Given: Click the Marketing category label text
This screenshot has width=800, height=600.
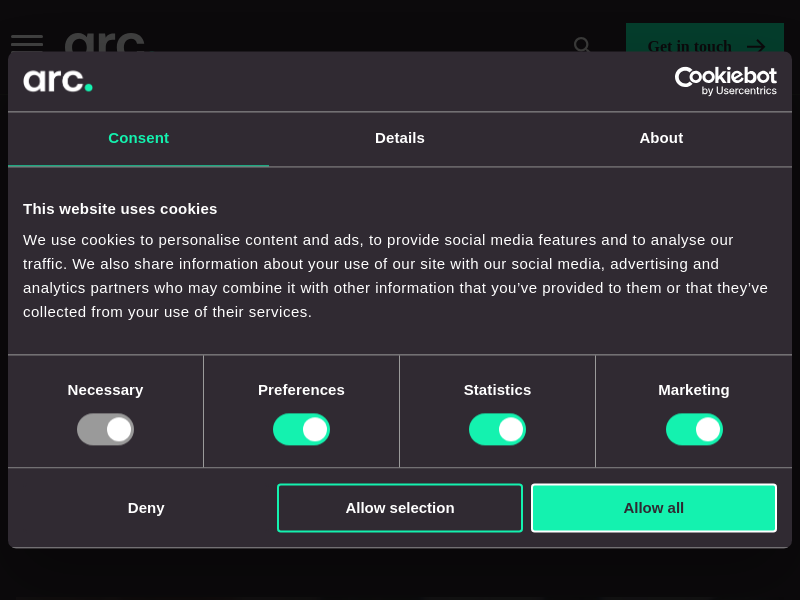Looking at the screenshot, I should pos(694,390).
